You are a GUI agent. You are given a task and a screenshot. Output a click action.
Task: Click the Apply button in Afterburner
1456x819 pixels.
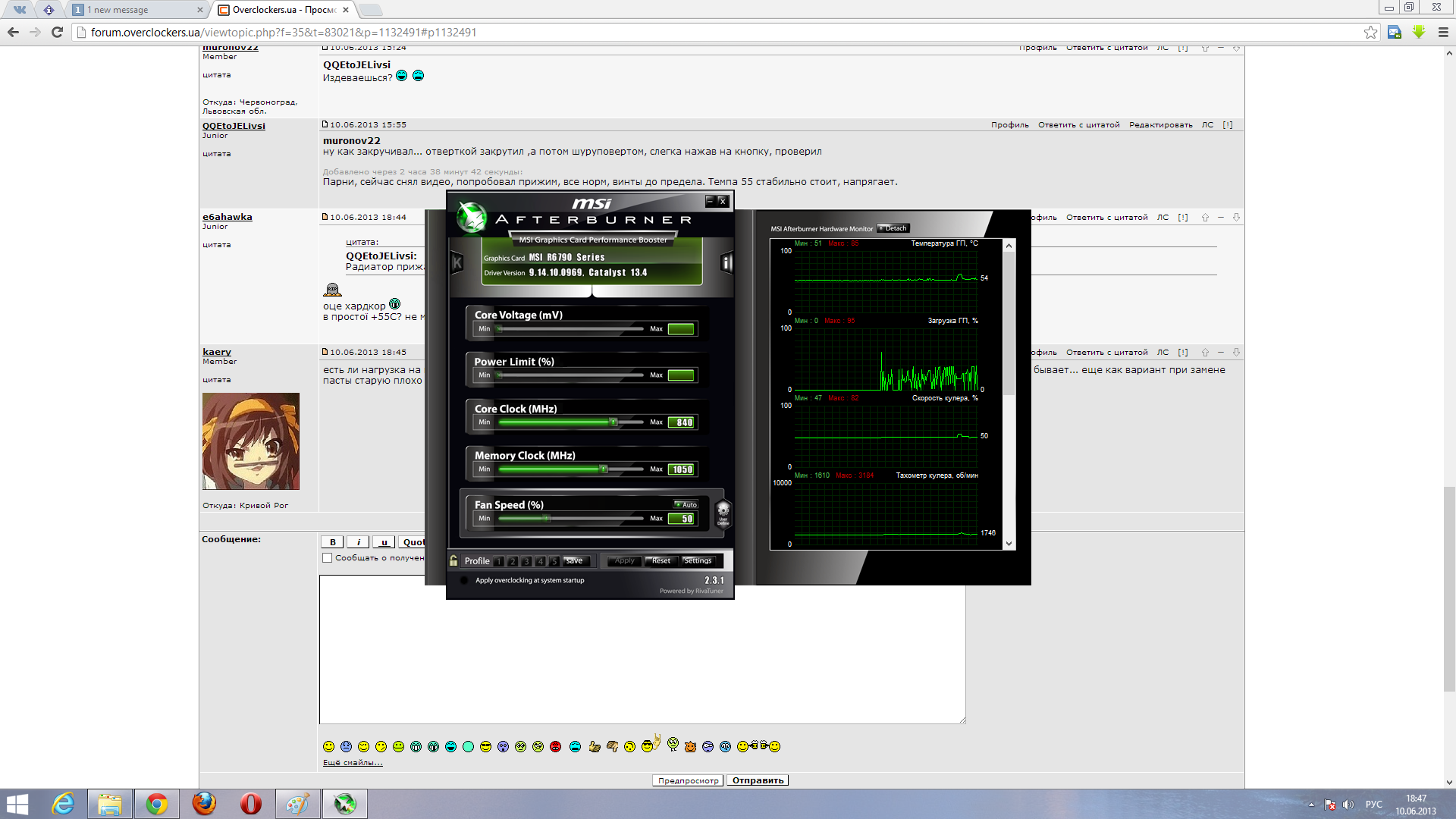click(625, 561)
